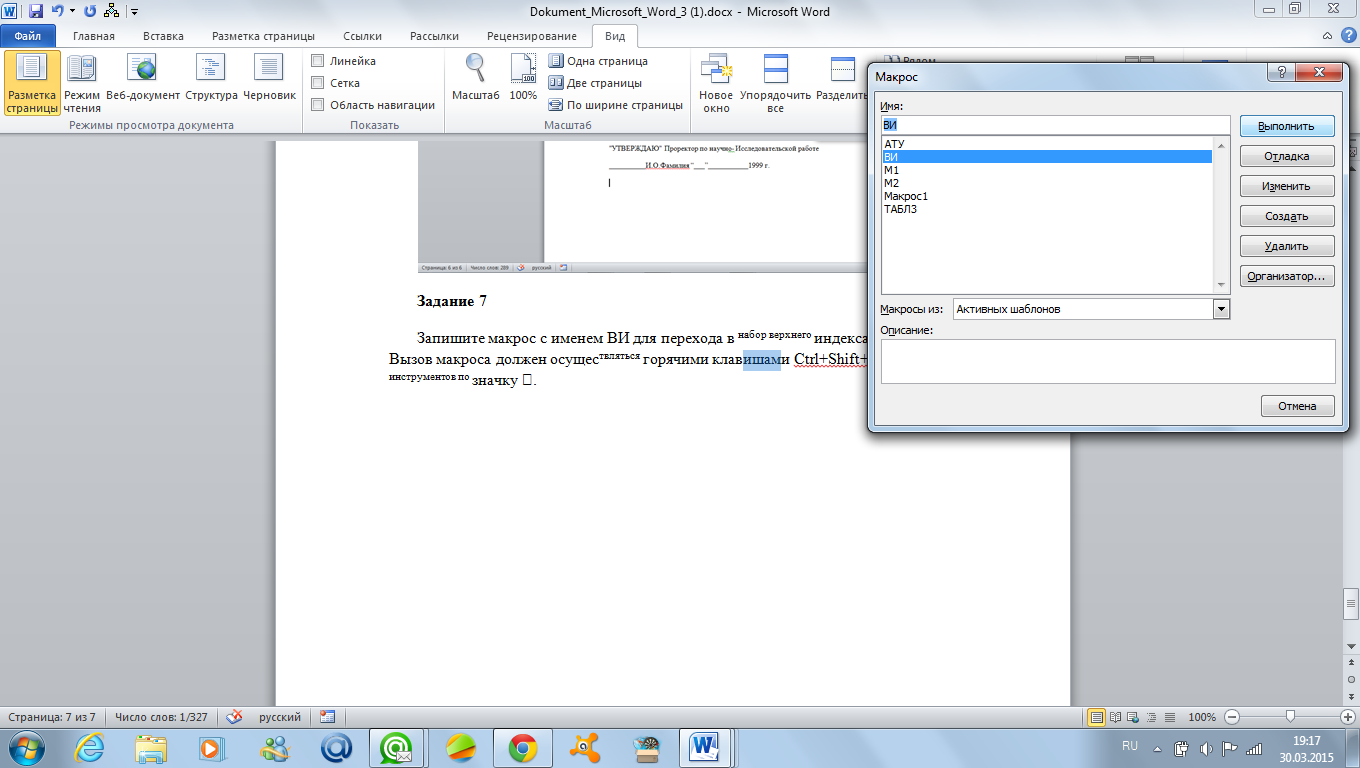This screenshot has height=768, width=1360.
Task: Open Full Screen Reading mode (Режим чтения)
Action: [82, 83]
